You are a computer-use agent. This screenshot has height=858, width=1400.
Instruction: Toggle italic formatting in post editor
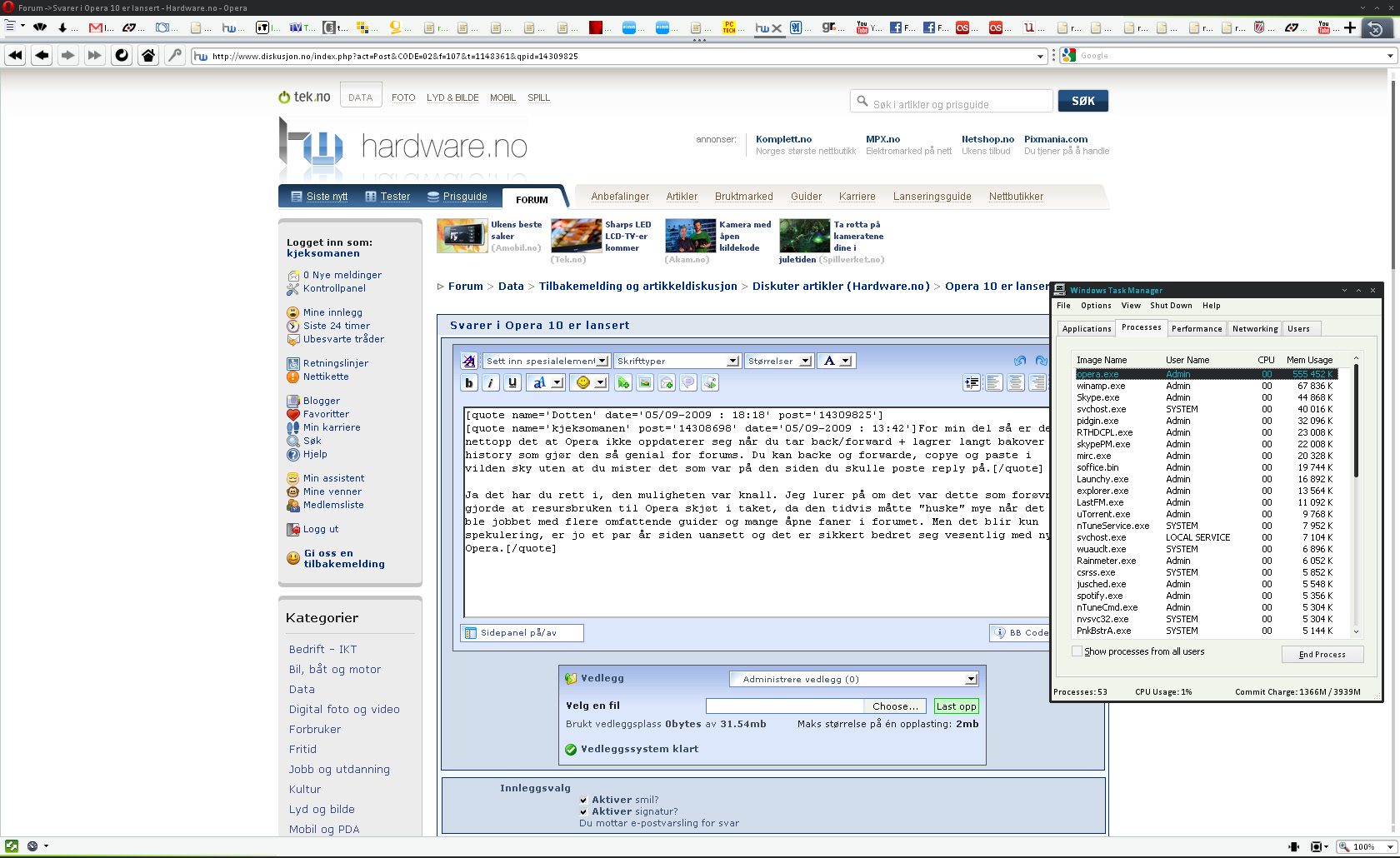click(x=491, y=383)
